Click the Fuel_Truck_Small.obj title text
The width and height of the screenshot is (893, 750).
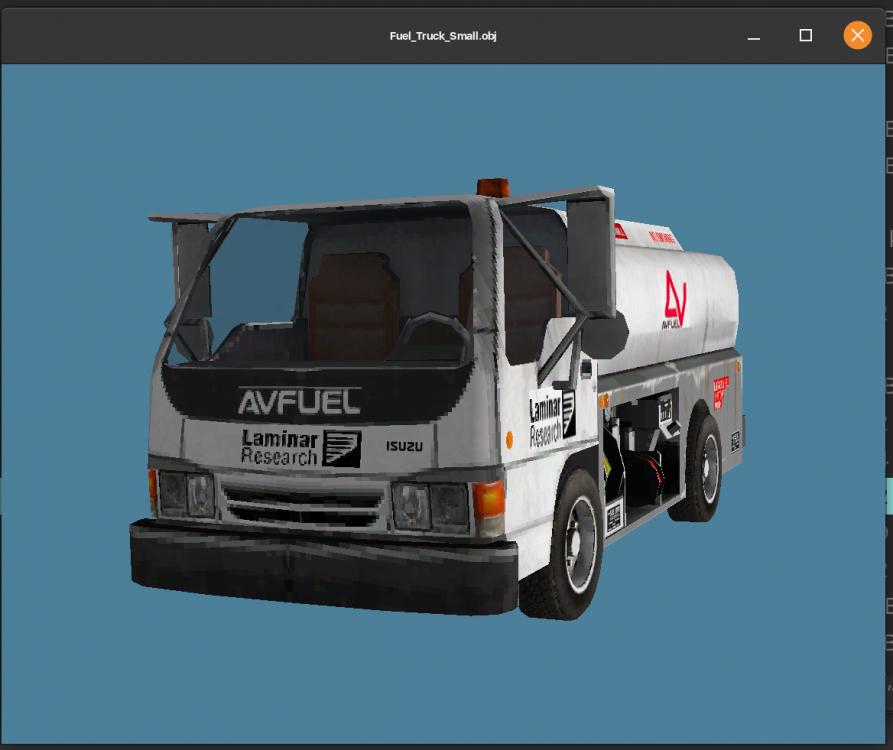(x=443, y=36)
